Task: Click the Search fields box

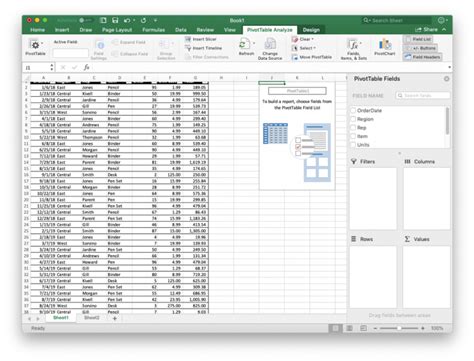Action: tap(423, 96)
